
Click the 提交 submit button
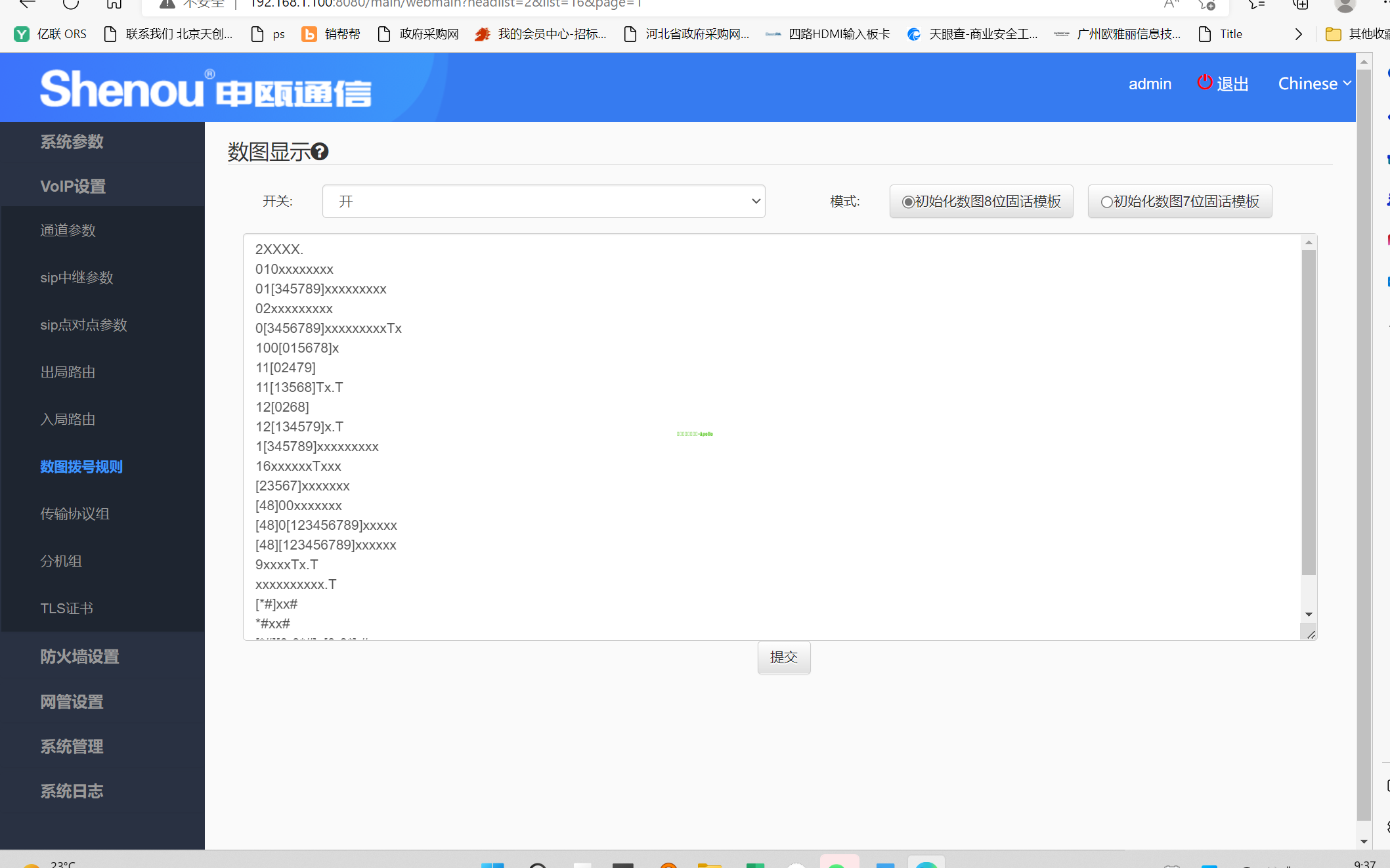(x=783, y=657)
